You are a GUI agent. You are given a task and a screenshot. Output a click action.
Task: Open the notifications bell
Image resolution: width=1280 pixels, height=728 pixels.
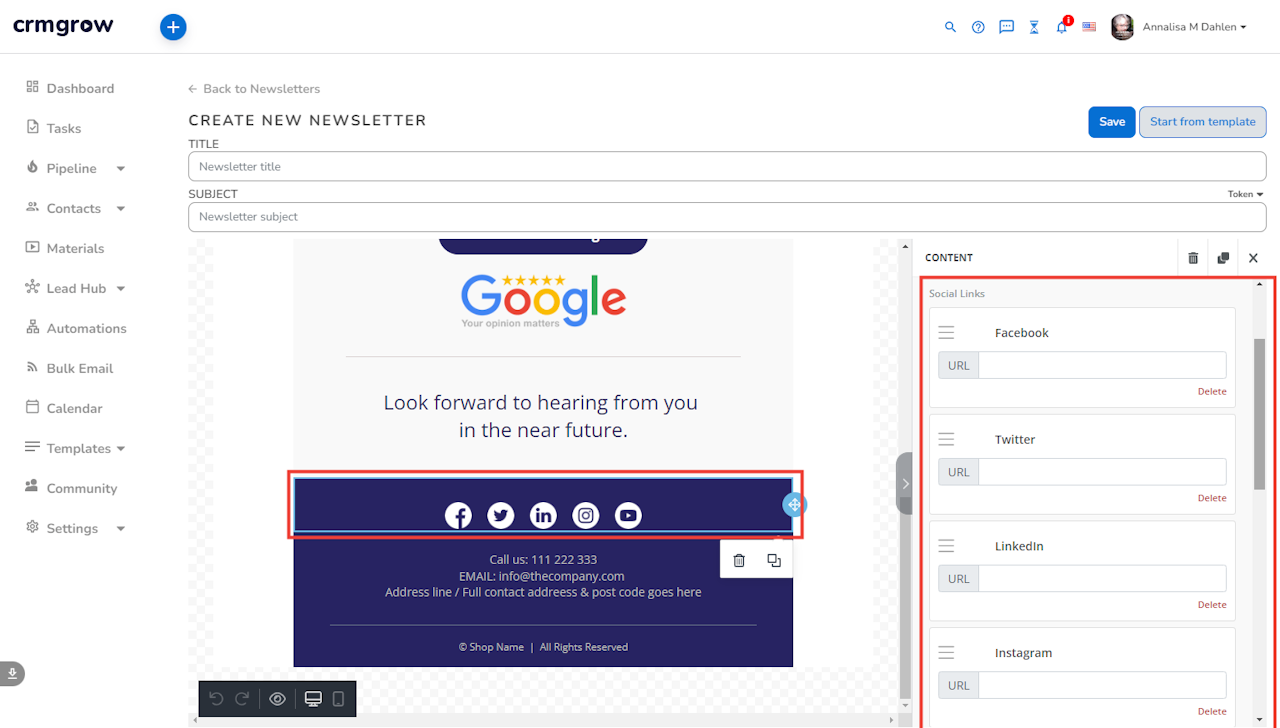1062,26
